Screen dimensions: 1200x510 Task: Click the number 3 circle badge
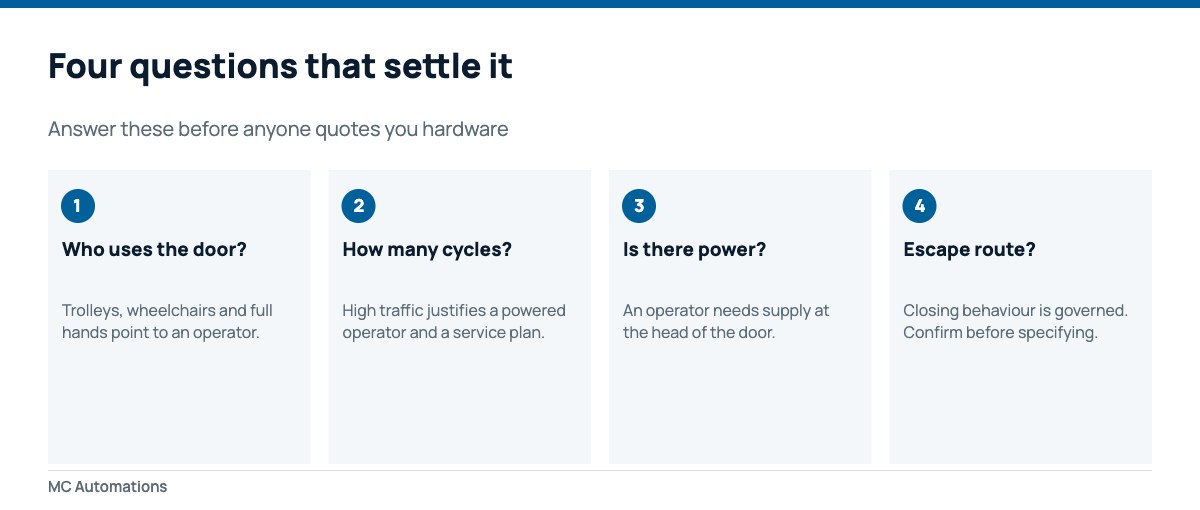[639, 207]
